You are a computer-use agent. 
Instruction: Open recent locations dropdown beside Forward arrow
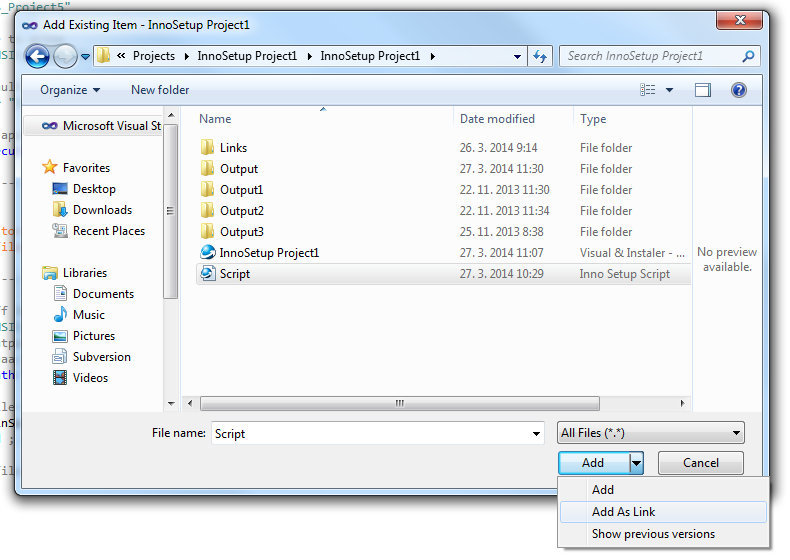86,56
